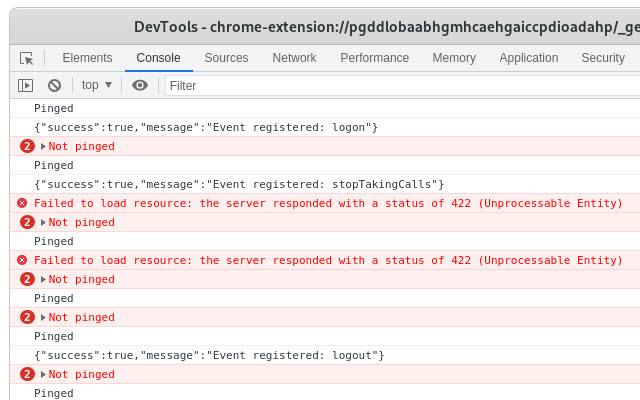Click the error icon on first 422 failure
This screenshot has height=400, width=640.
22,203
